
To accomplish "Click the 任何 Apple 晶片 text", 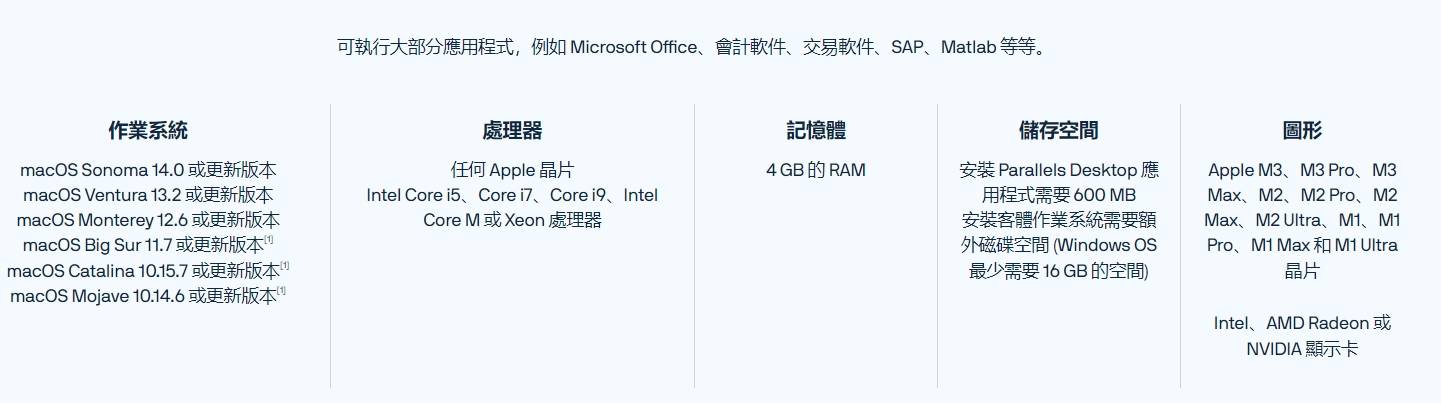I will click(x=512, y=170).
